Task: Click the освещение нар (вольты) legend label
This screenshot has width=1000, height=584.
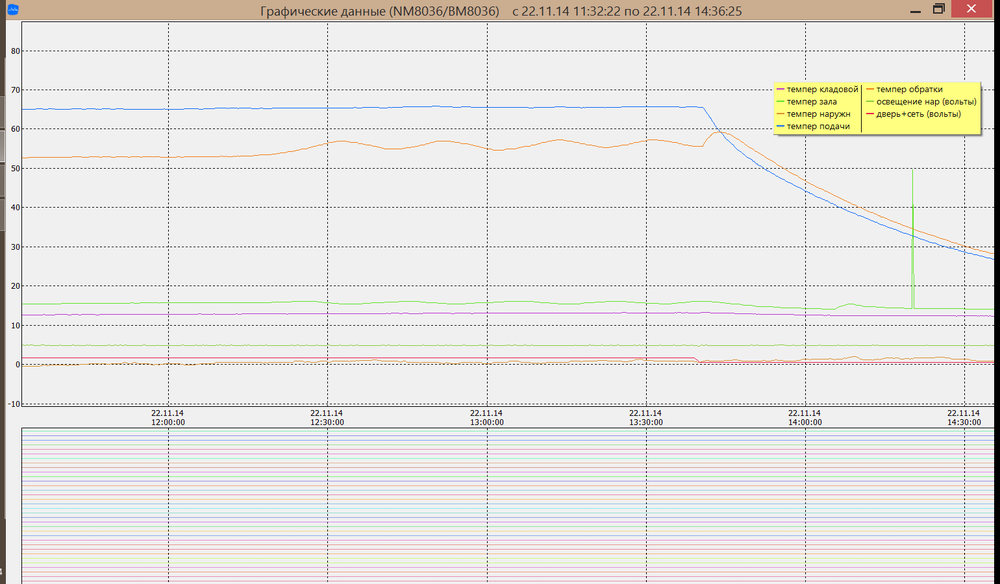Action: click(x=925, y=102)
